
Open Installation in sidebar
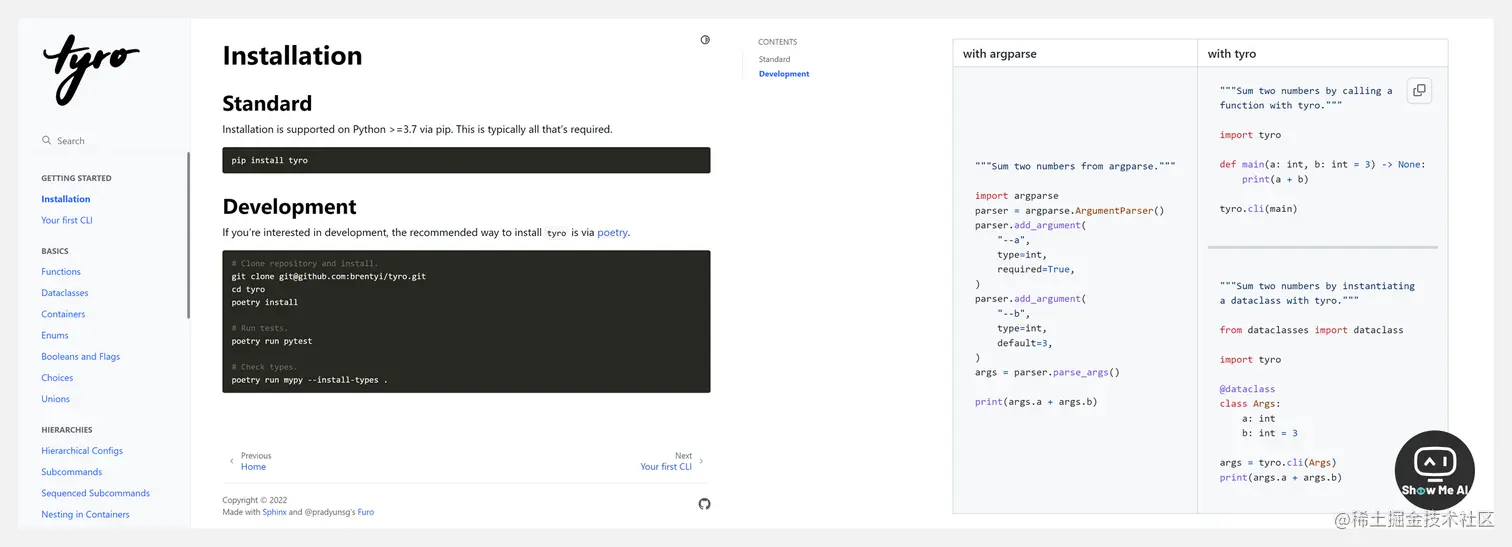(x=66, y=199)
